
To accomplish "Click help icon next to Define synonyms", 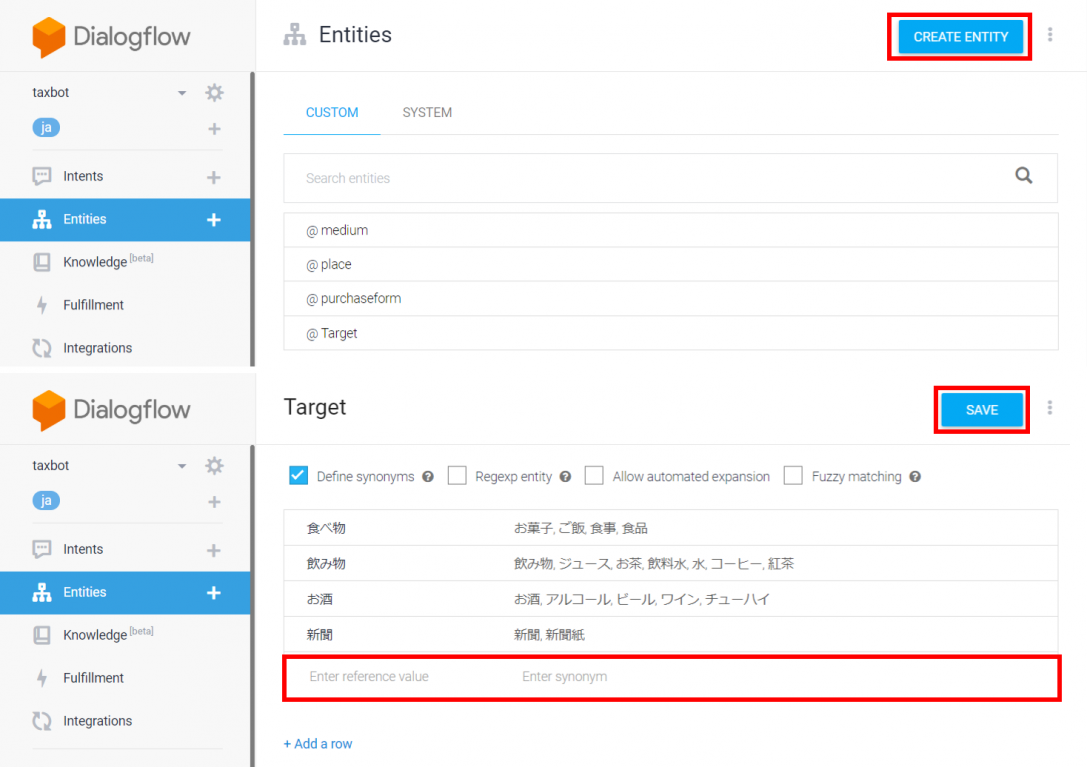I will (428, 477).
